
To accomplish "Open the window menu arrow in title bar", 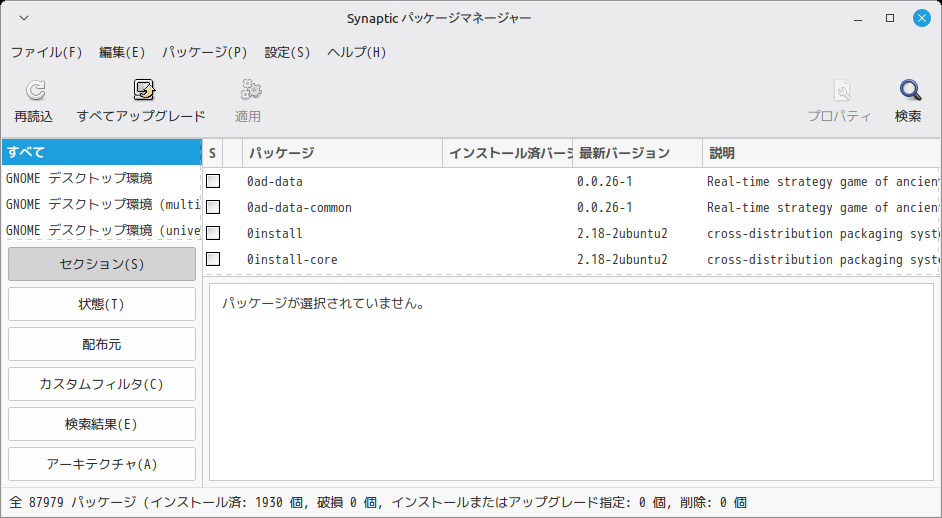I will 24,18.
